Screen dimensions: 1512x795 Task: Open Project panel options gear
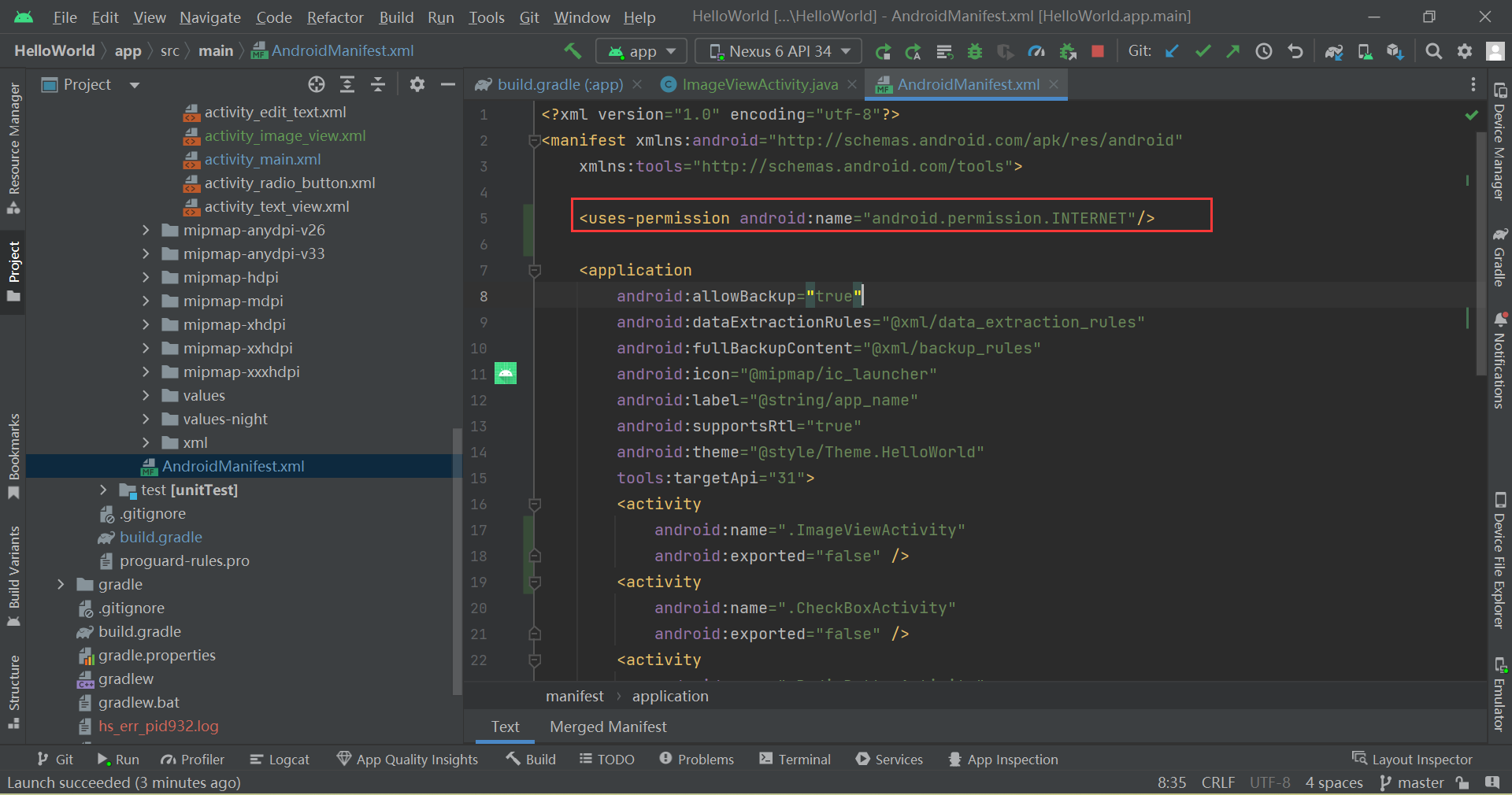(x=417, y=84)
